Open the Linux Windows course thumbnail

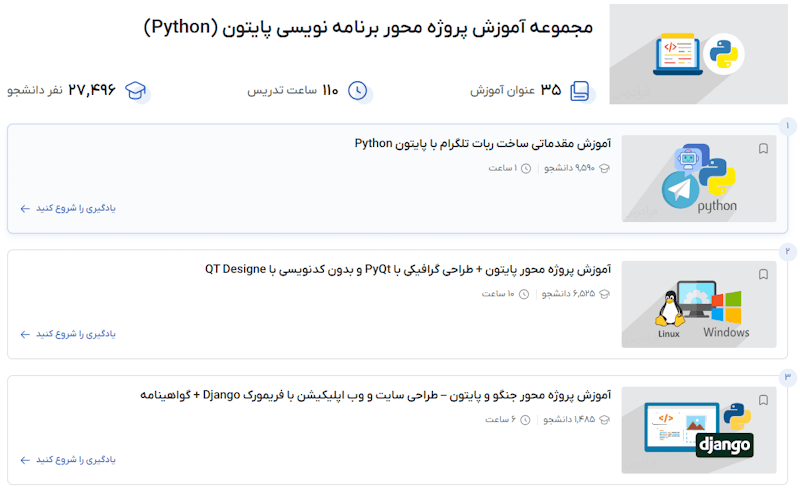click(698, 304)
